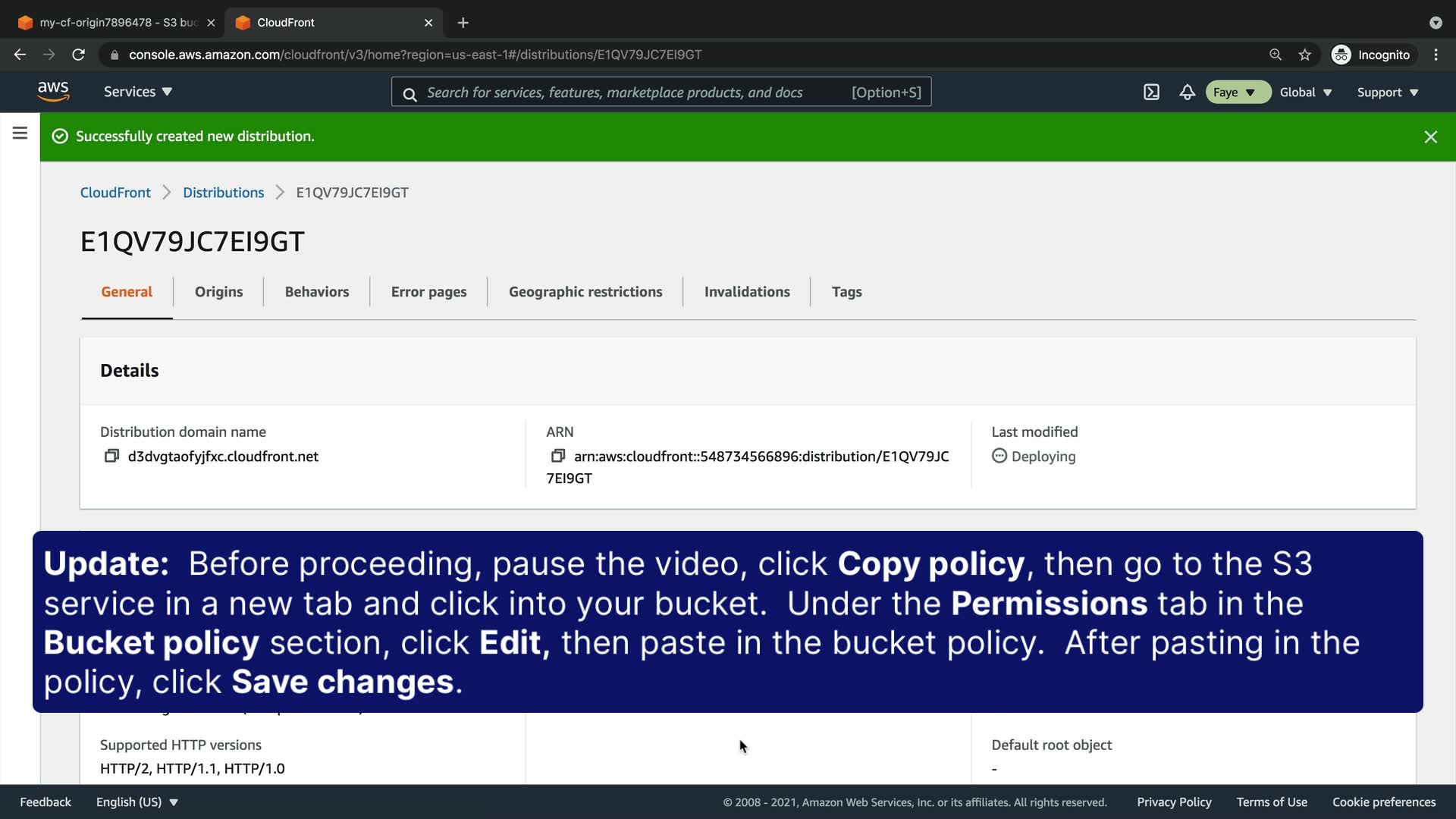The width and height of the screenshot is (1456, 819).
Task: Copy the distribution domain name icon
Action: coord(111,456)
